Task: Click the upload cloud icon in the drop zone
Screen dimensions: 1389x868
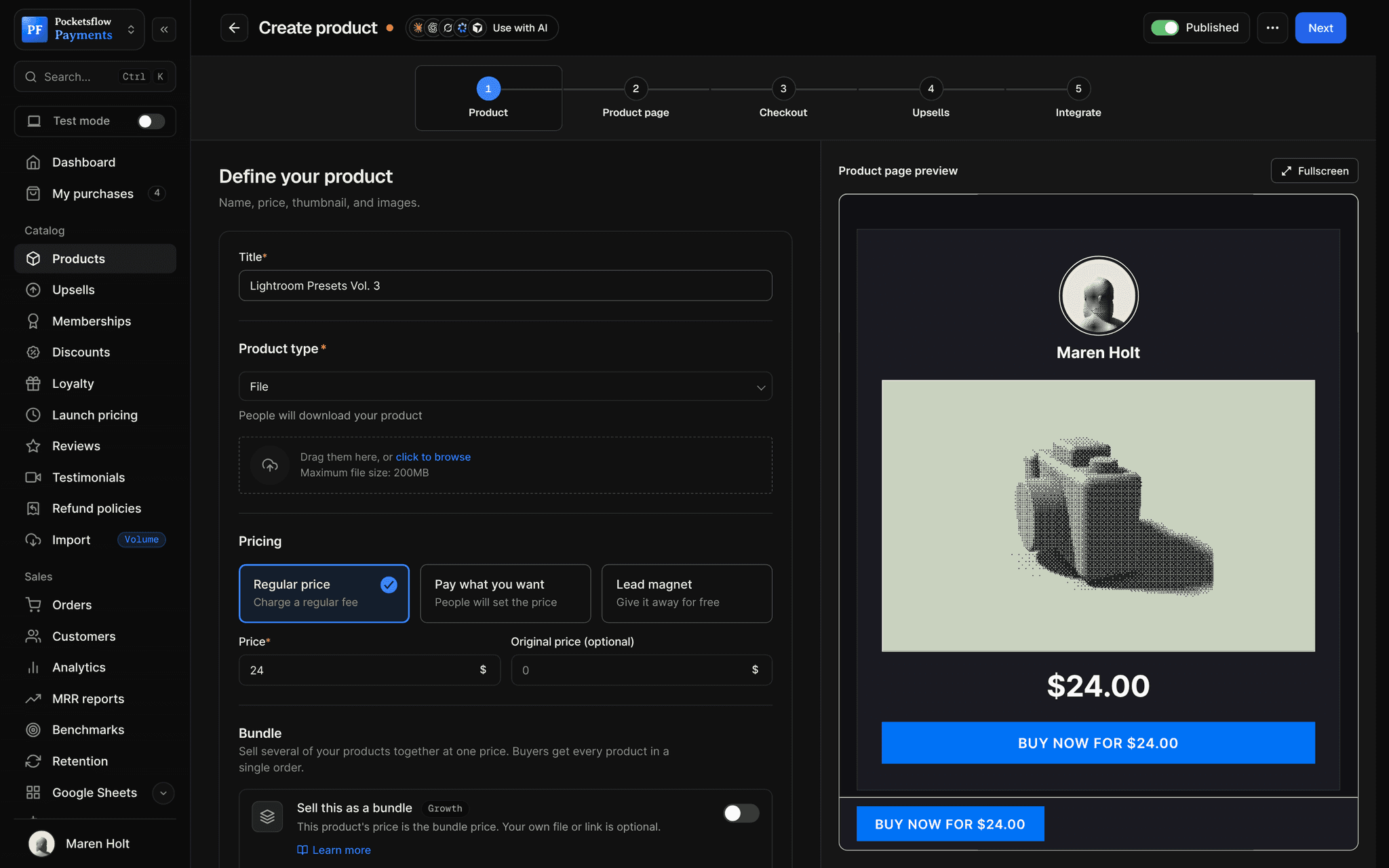Action: pos(270,465)
